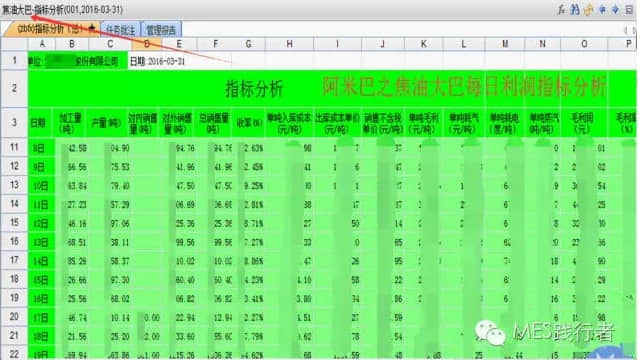
Task: Select column O header
Action: pyautogui.click(x=584, y=44)
